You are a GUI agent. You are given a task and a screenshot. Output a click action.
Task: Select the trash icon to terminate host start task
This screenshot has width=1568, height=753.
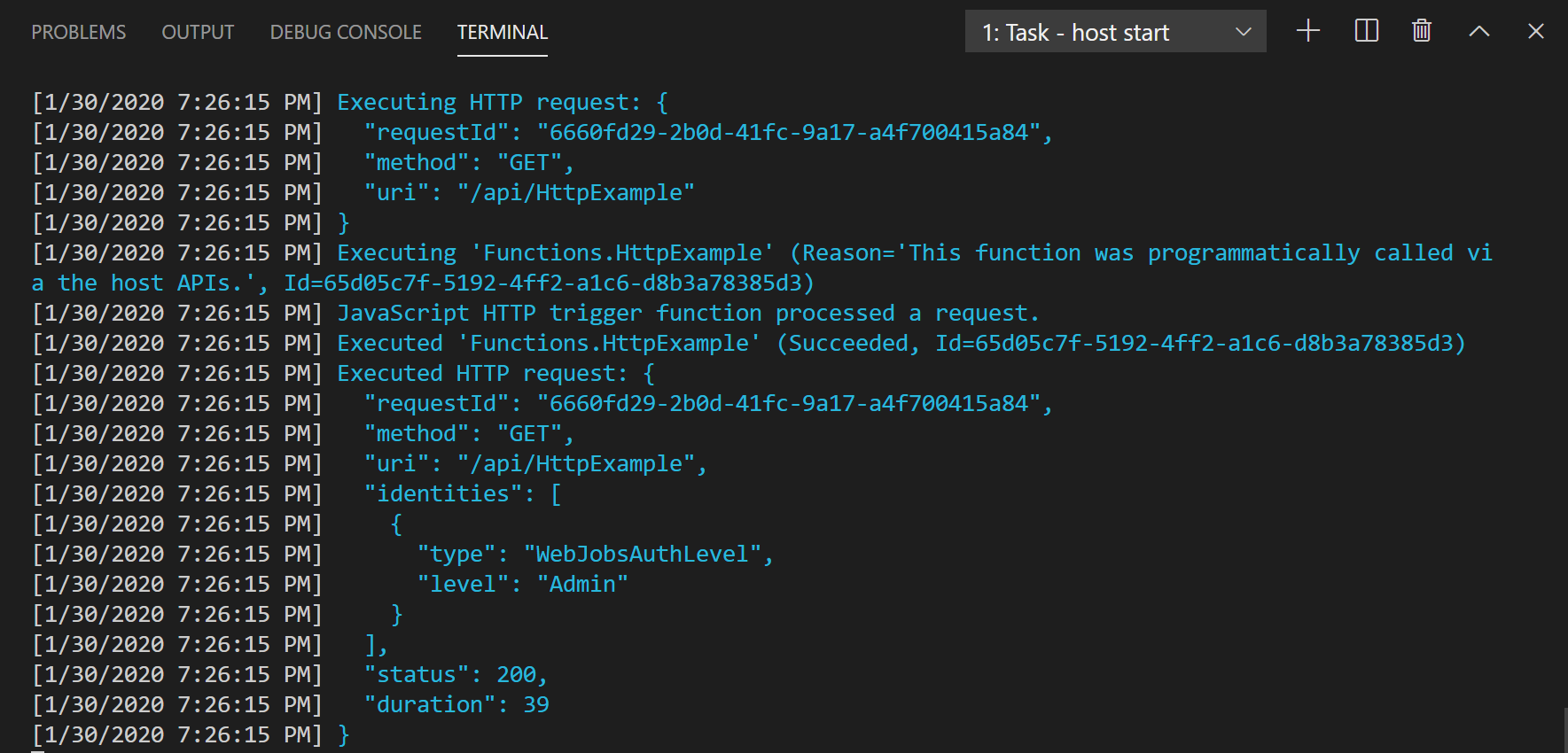(1420, 31)
